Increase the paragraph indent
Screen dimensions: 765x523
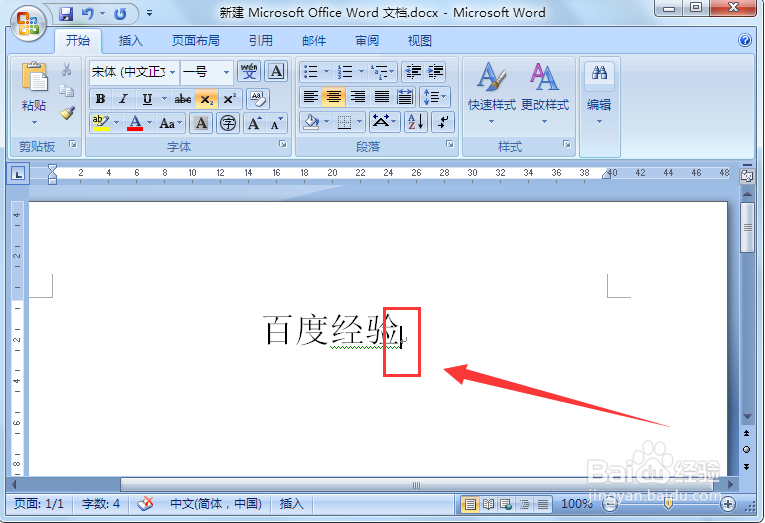435,72
